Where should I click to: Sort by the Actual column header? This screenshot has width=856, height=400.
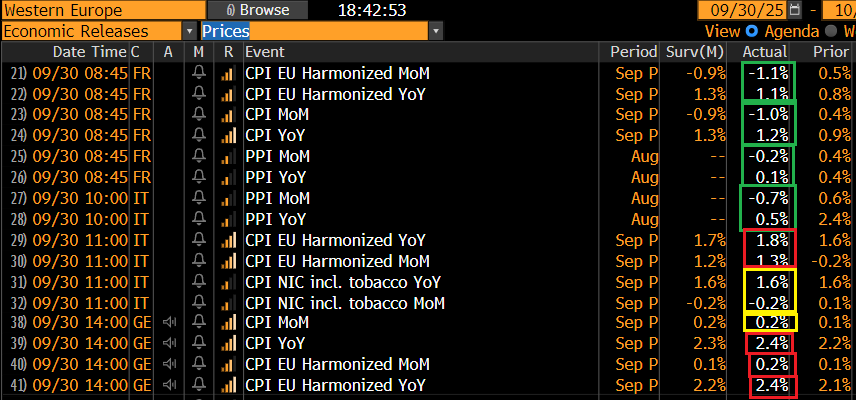coord(764,52)
